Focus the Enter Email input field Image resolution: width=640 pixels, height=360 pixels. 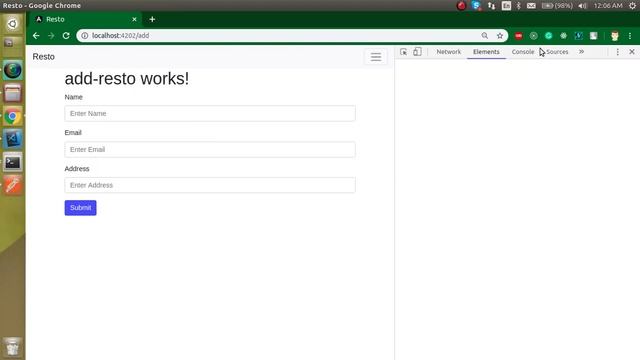click(210, 149)
